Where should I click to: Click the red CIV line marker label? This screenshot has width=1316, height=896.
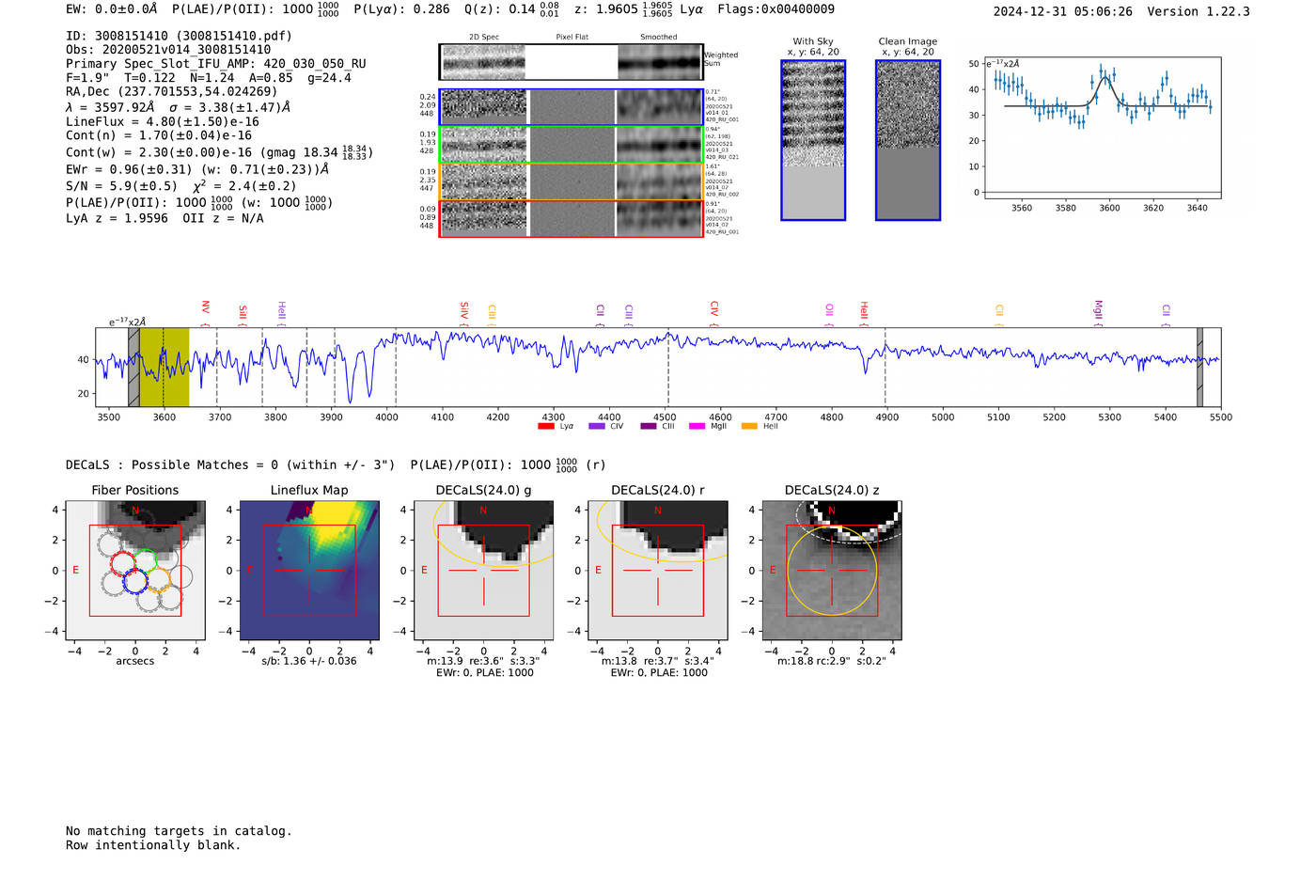pos(713,309)
